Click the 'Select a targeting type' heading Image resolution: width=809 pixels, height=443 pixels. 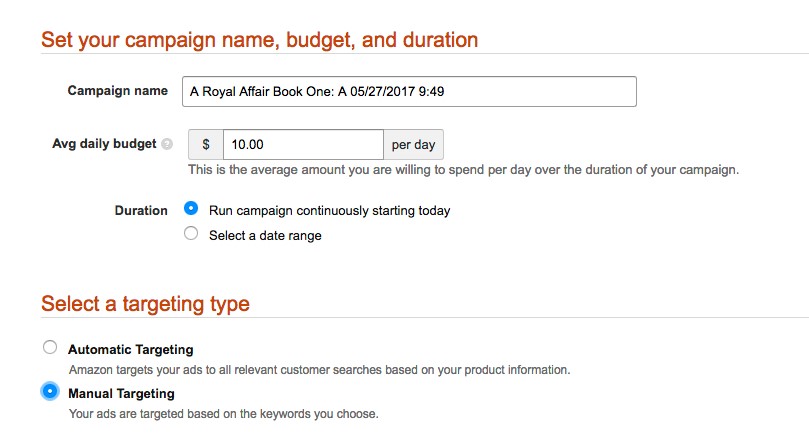(145, 303)
